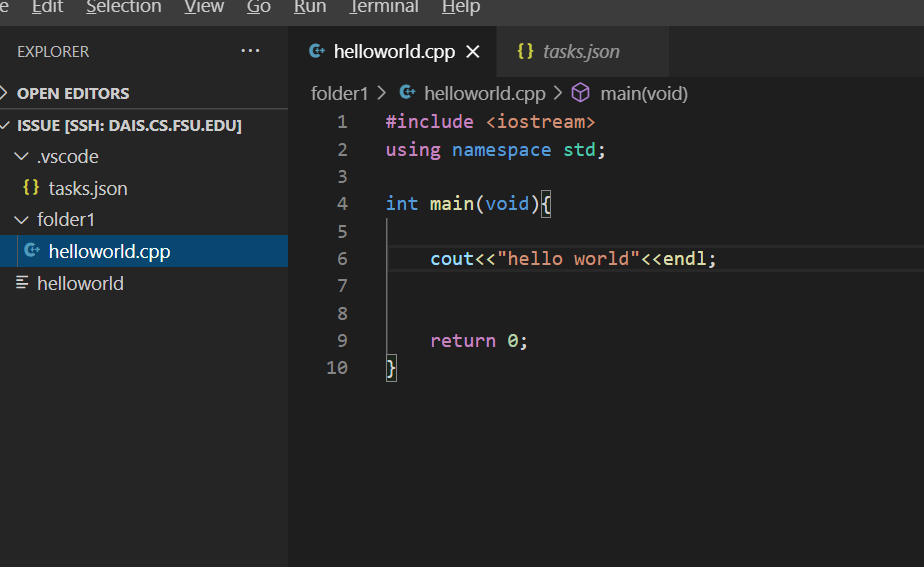This screenshot has width=924, height=567.
Task: Click the 'using' keyword on line 2
Action: coord(413,150)
